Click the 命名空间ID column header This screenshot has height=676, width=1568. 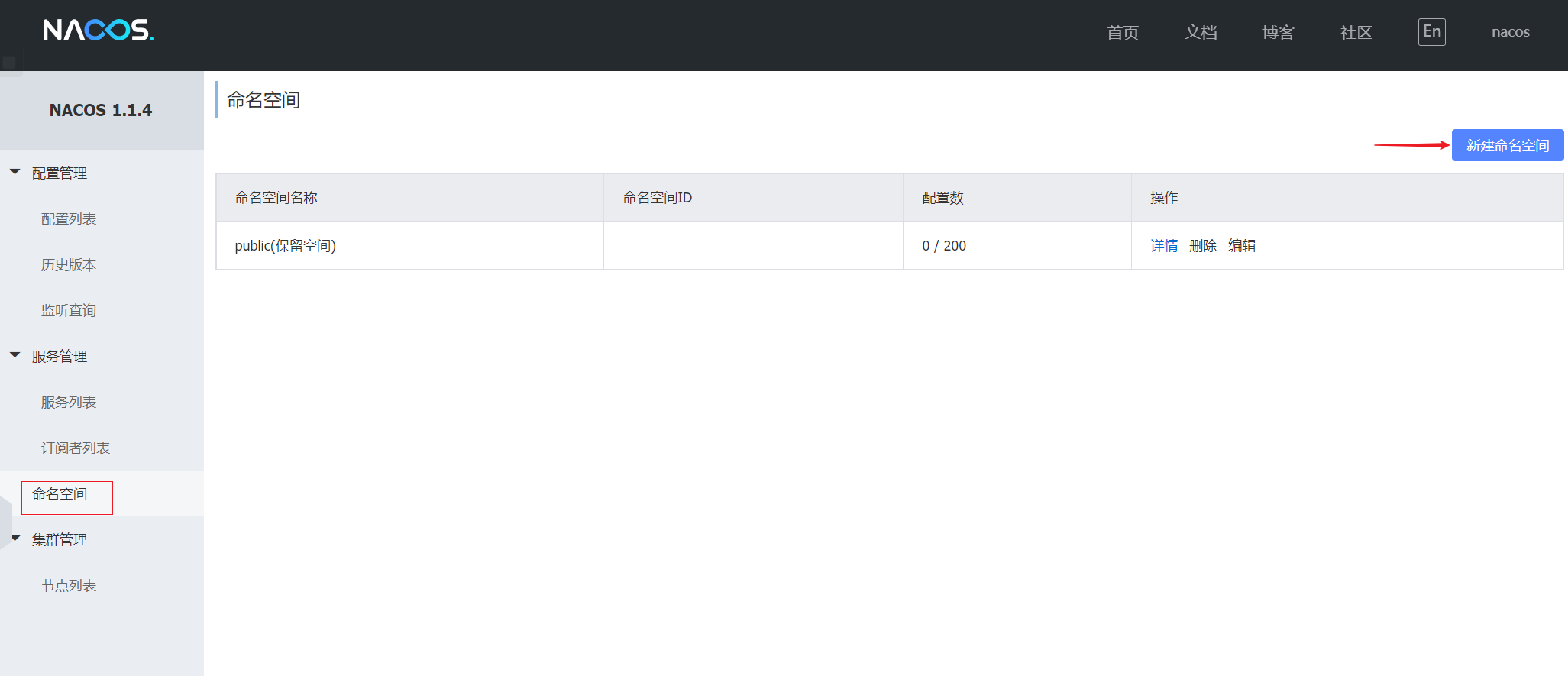754,198
